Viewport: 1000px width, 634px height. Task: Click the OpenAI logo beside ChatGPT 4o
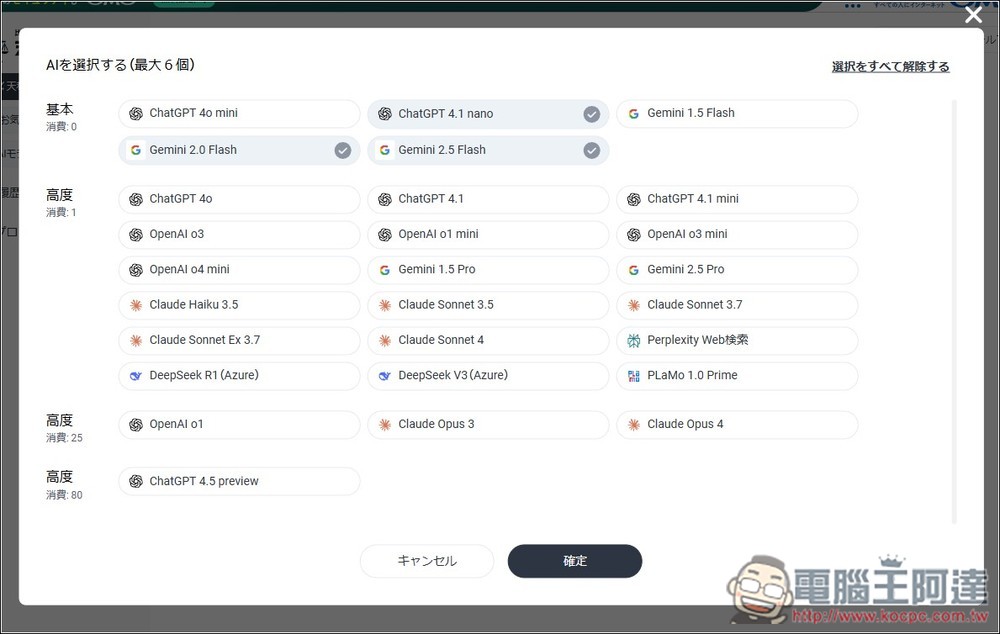pyautogui.click(x=136, y=200)
